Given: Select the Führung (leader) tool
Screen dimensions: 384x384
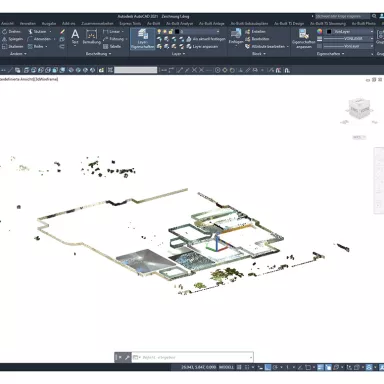Looking at the screenshot, I should click(x=114, y=39).
